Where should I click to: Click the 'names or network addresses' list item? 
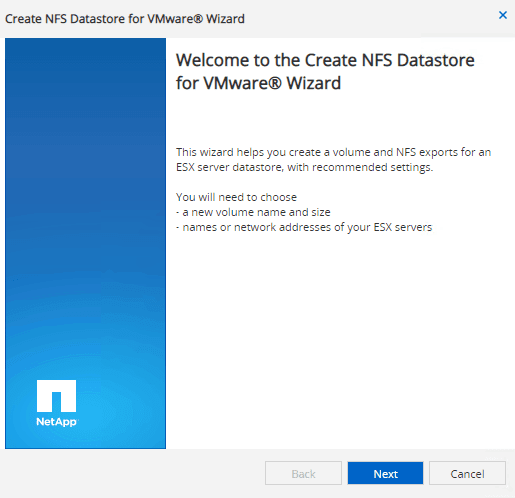click(x=304, y=227)
